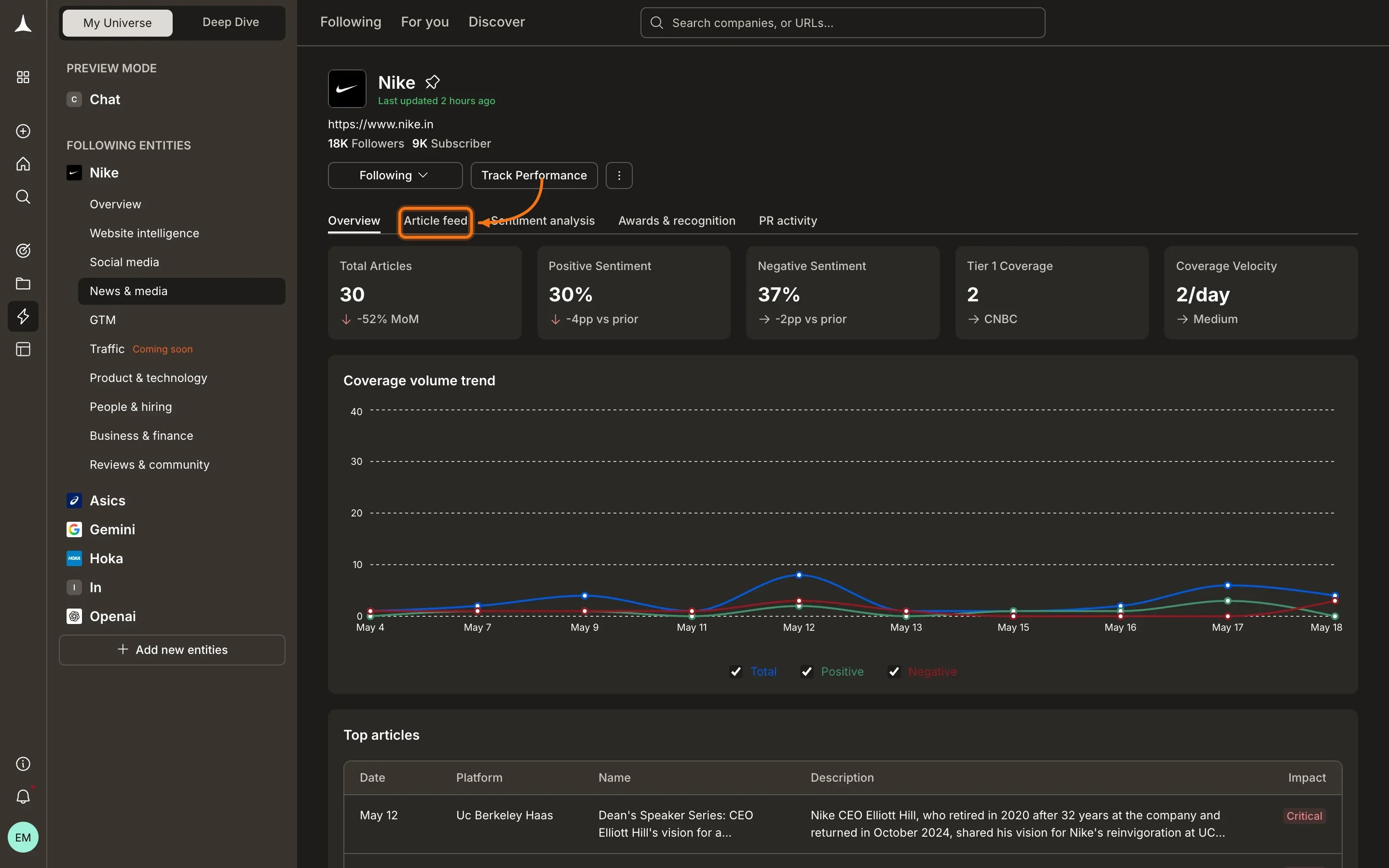Open the Following dropdown button
The width and height of the screenshot is (1389, 868).
(x=395, y=176)
